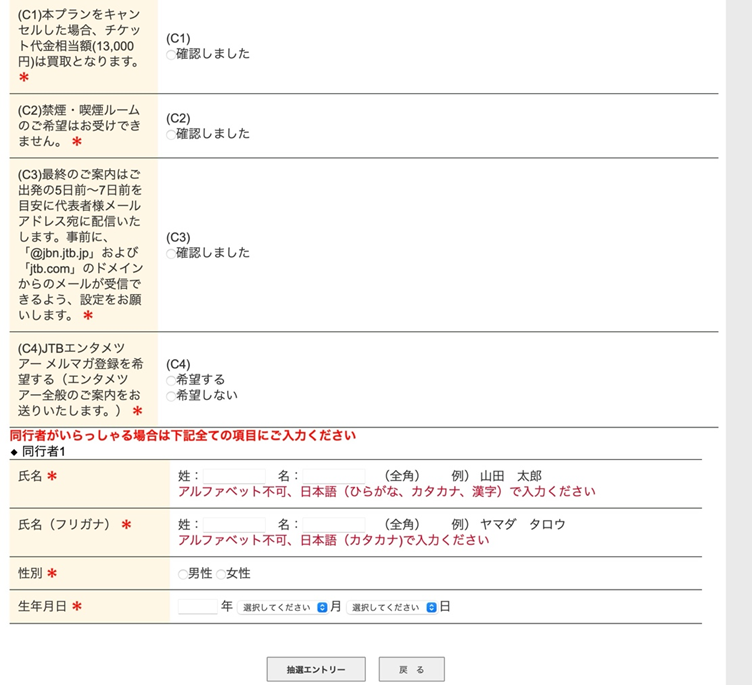Click the birth year input before 年
The height and width of the screenshot is (685, 752).
point(197,606)
